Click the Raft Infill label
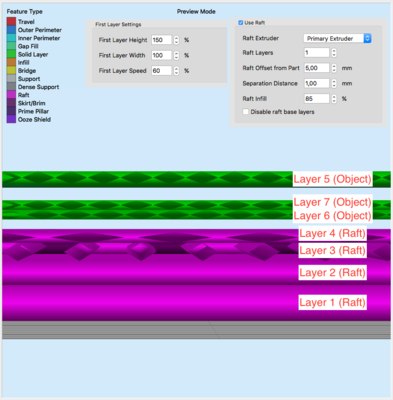Viewport: 393px width, 400px height. point(255,99)
